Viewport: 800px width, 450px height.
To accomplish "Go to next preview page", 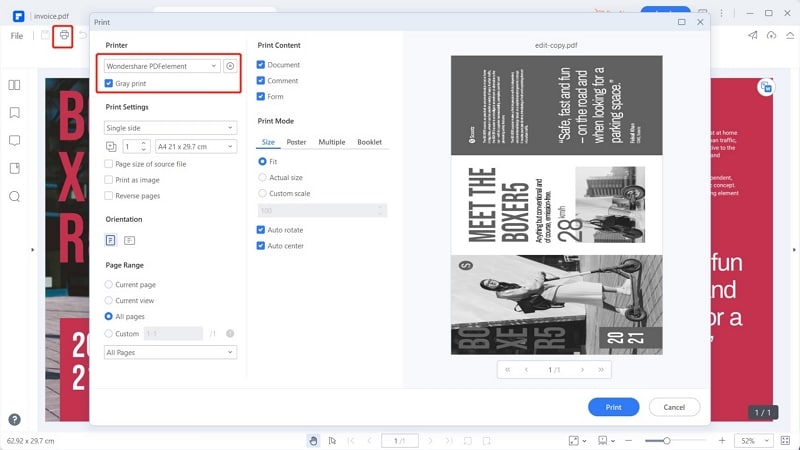I will (582, 369).
